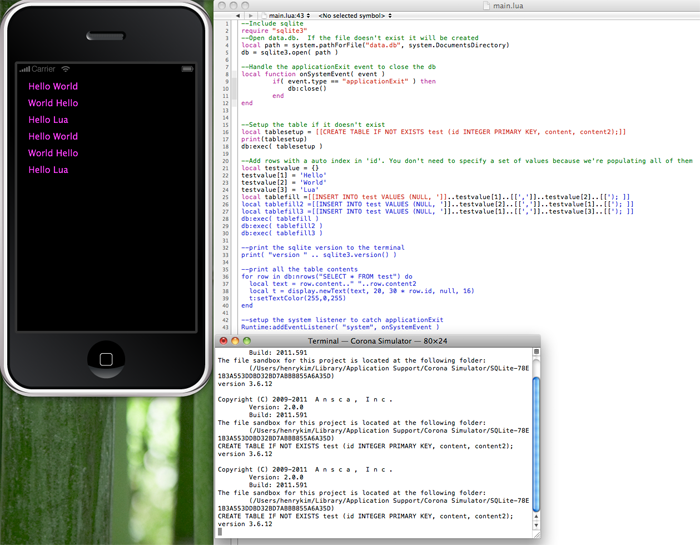700x545 pixels.
Task: Zoom the Terminal window with the green button
Action: tap(246, 341)
